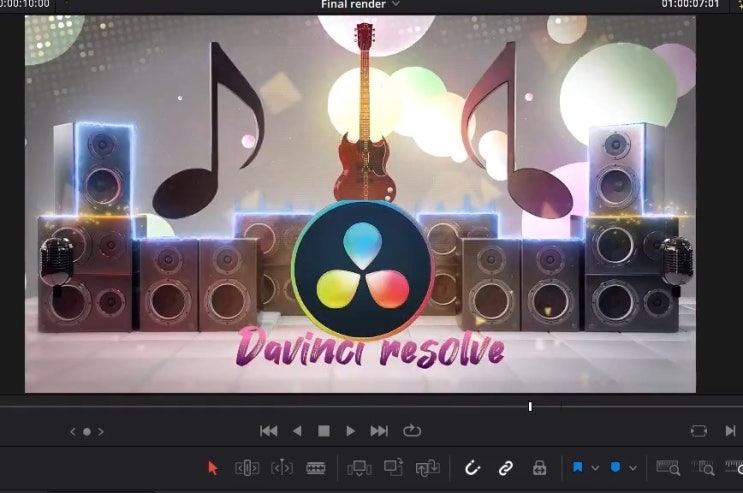Select the Blade Edit Mode tool
Viewport: 743px width, 493px height.
316,468
